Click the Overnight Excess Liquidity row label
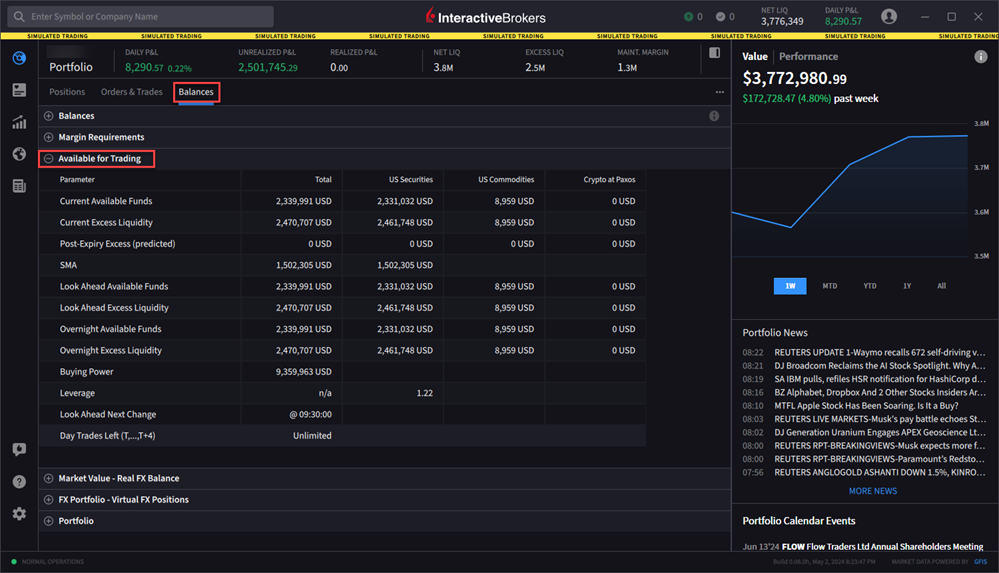The width and height of the screenshot is (999, 573). 111,351
